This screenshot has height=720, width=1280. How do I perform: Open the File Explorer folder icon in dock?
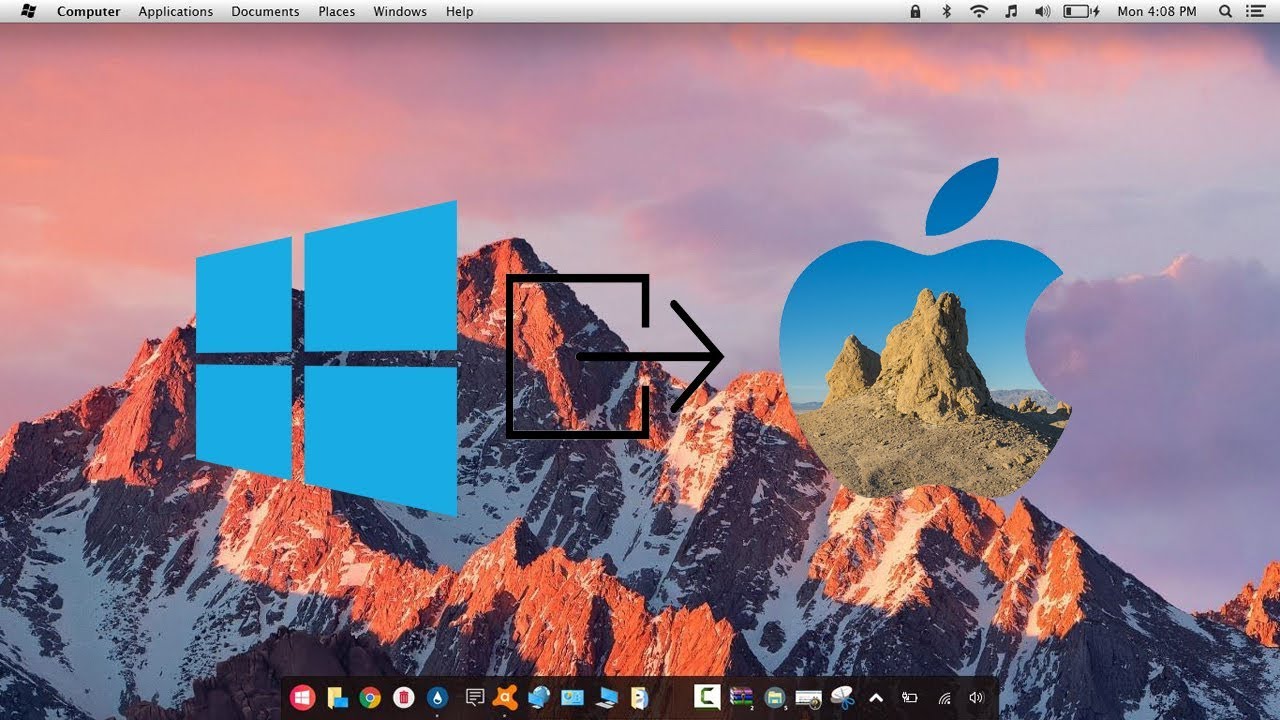337,697
